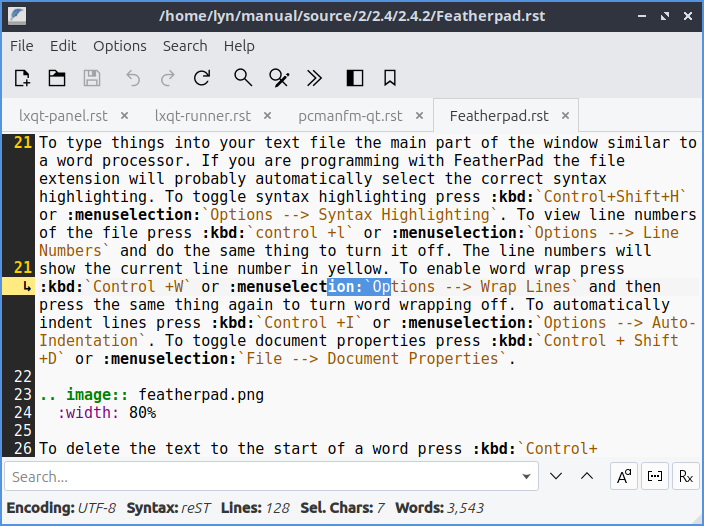Find next match with down chevron
This screenshot has width=704, height=526.
[x=557, y=476]
